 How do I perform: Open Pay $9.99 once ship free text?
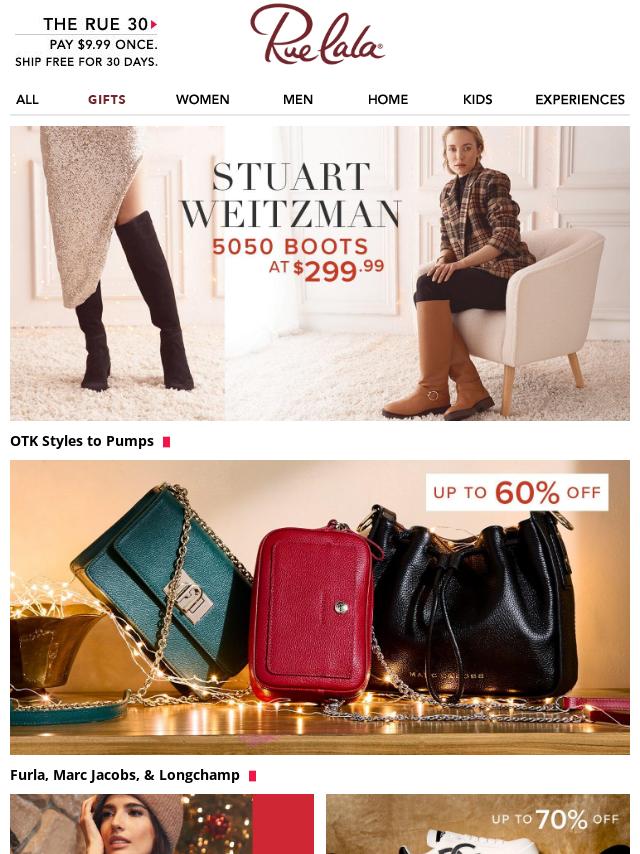pos(87,53)
